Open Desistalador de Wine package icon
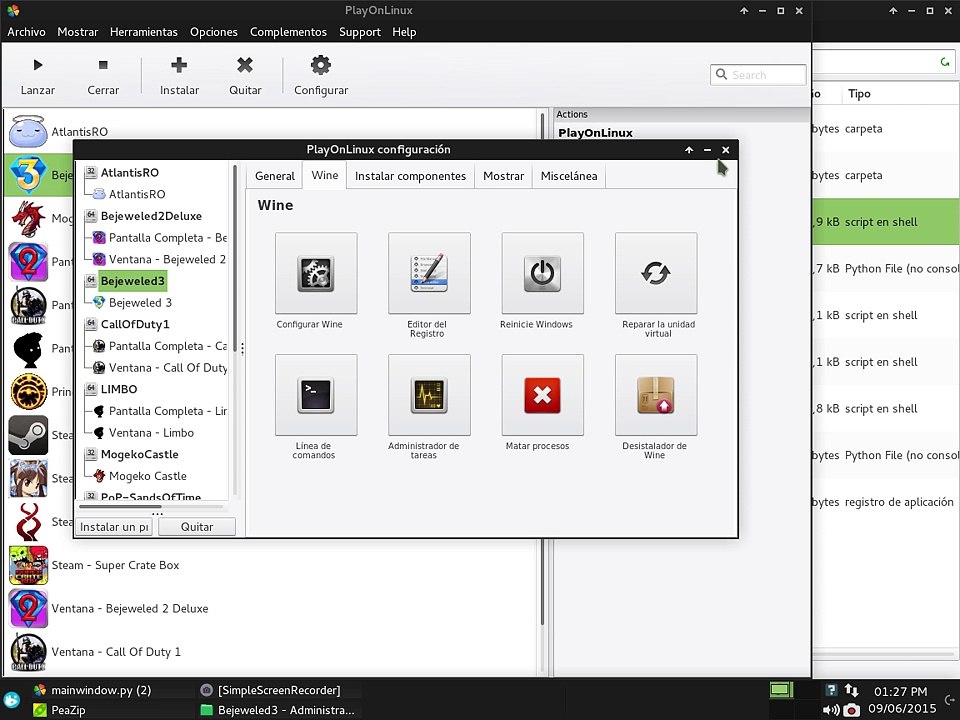Image resolution: width=960 pixels, height=720 pixels. point(656,395)
